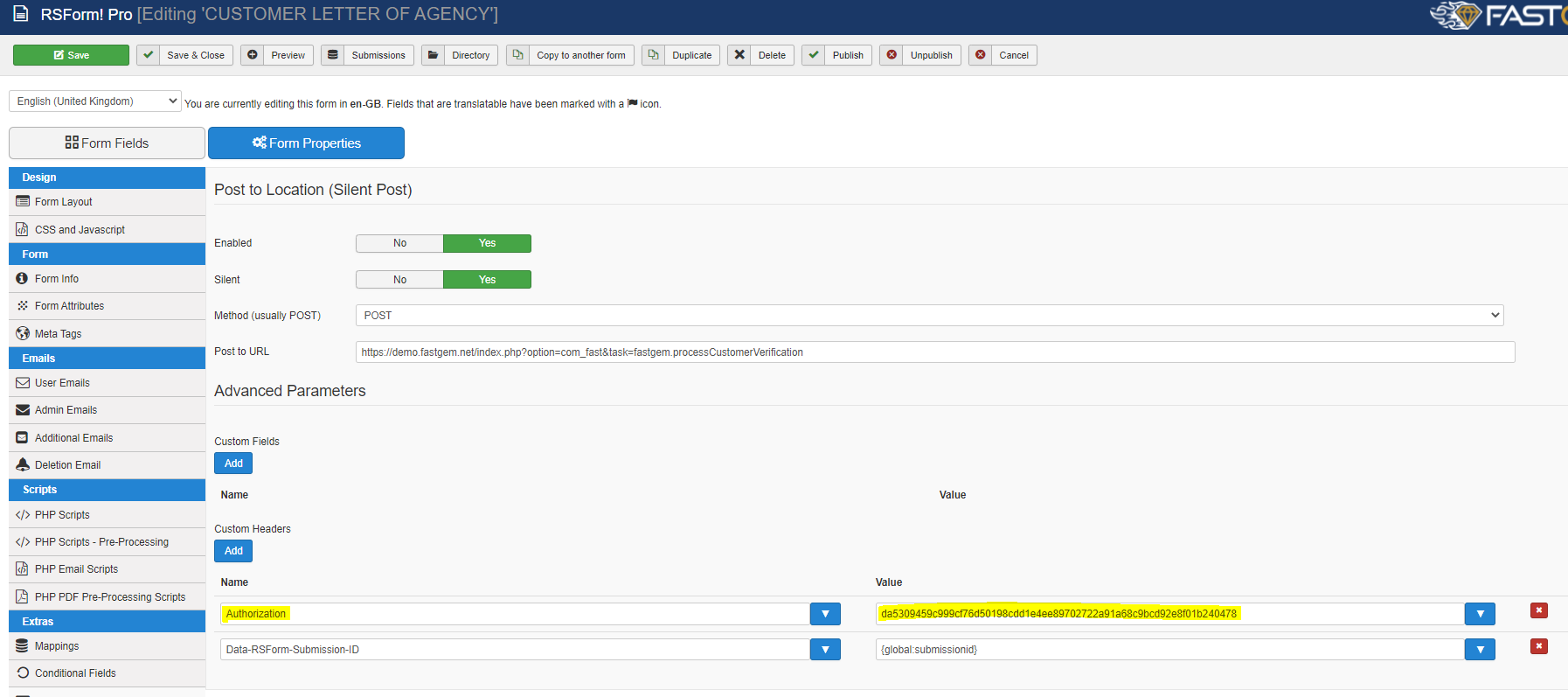Open Form Layout menu item
The image size is (1568, 697).
tap(107, 202)
